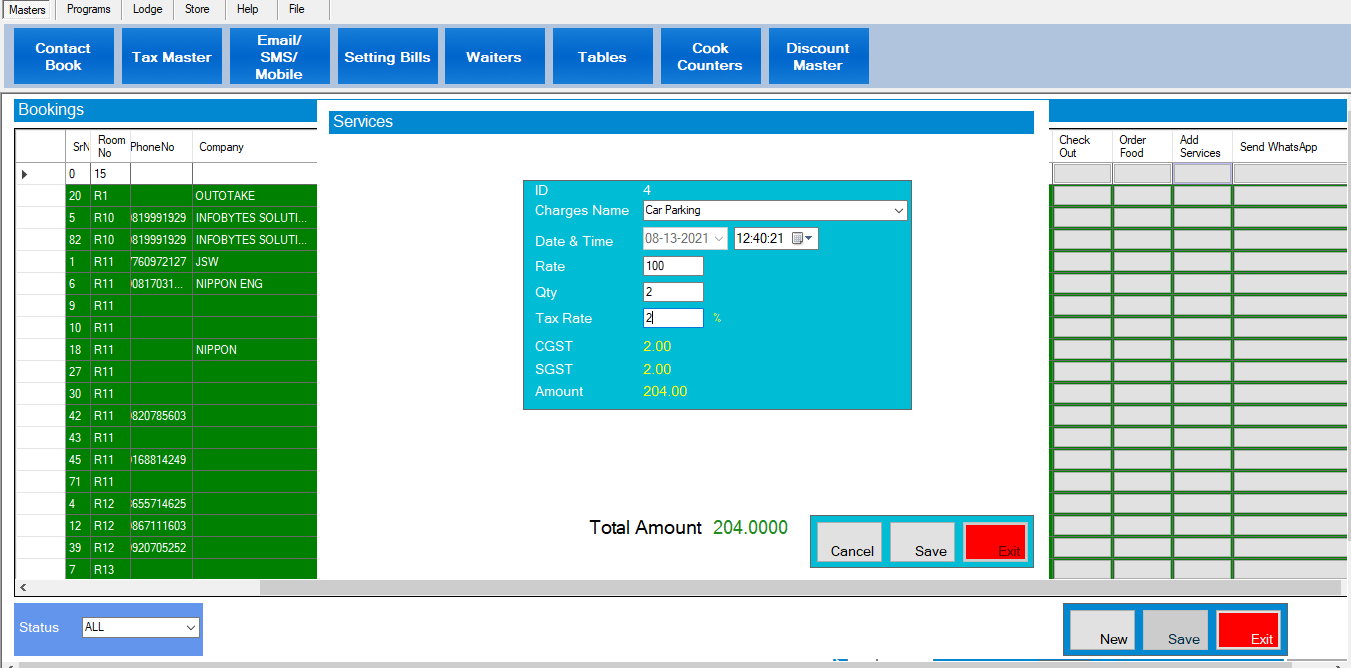Open the Tables master

point(602,57)
